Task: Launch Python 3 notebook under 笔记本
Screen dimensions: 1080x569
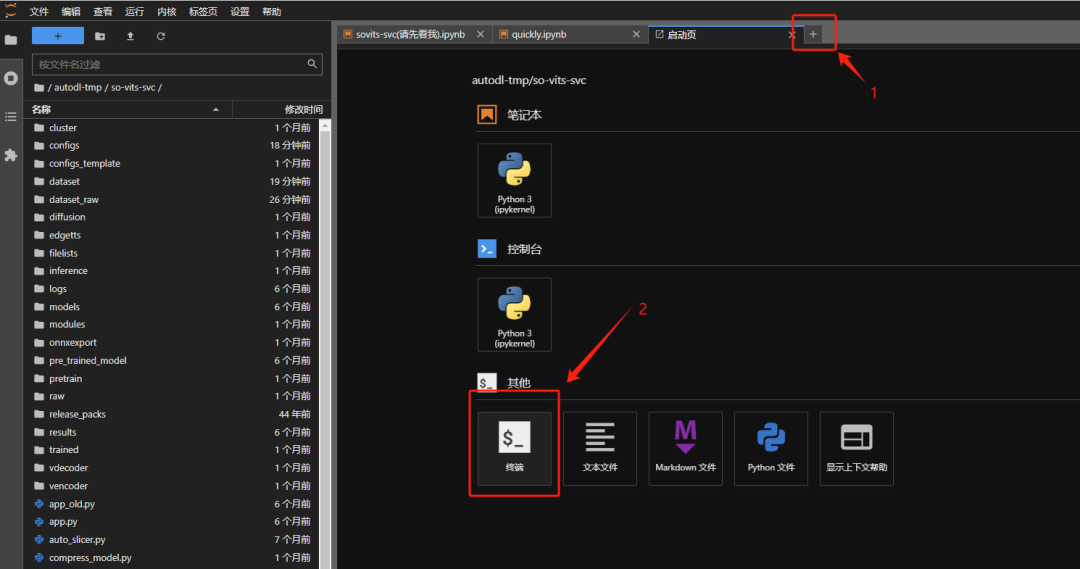Action: (515, 180)
